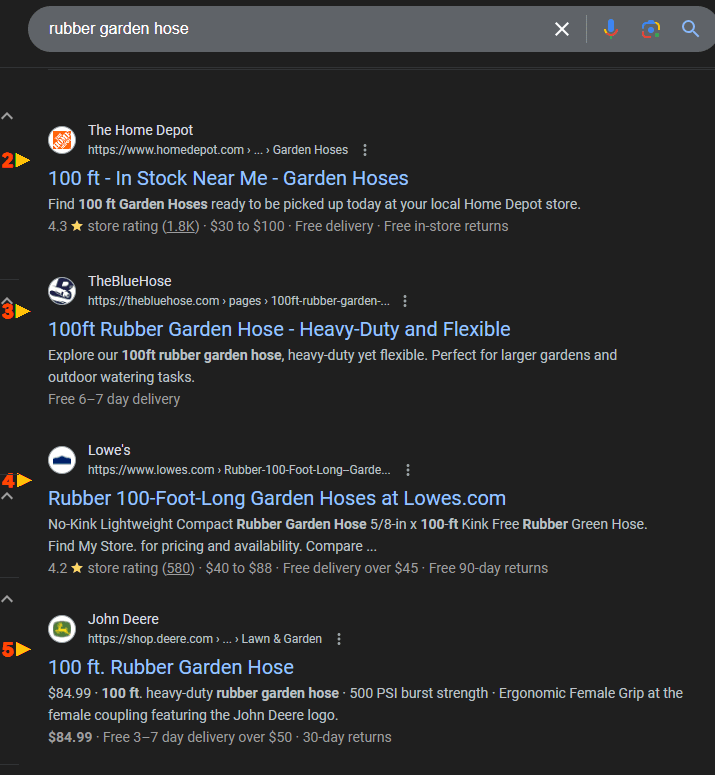The height and width of the screenshot is (775, 715).
Task: Click the John Deere favicon logo
Action: (62, 629)
